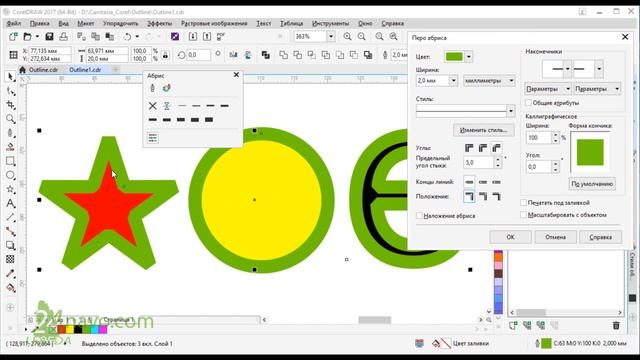Screen dimensions: 640x360
Task: Open the Макет menu
Action: 86,23
